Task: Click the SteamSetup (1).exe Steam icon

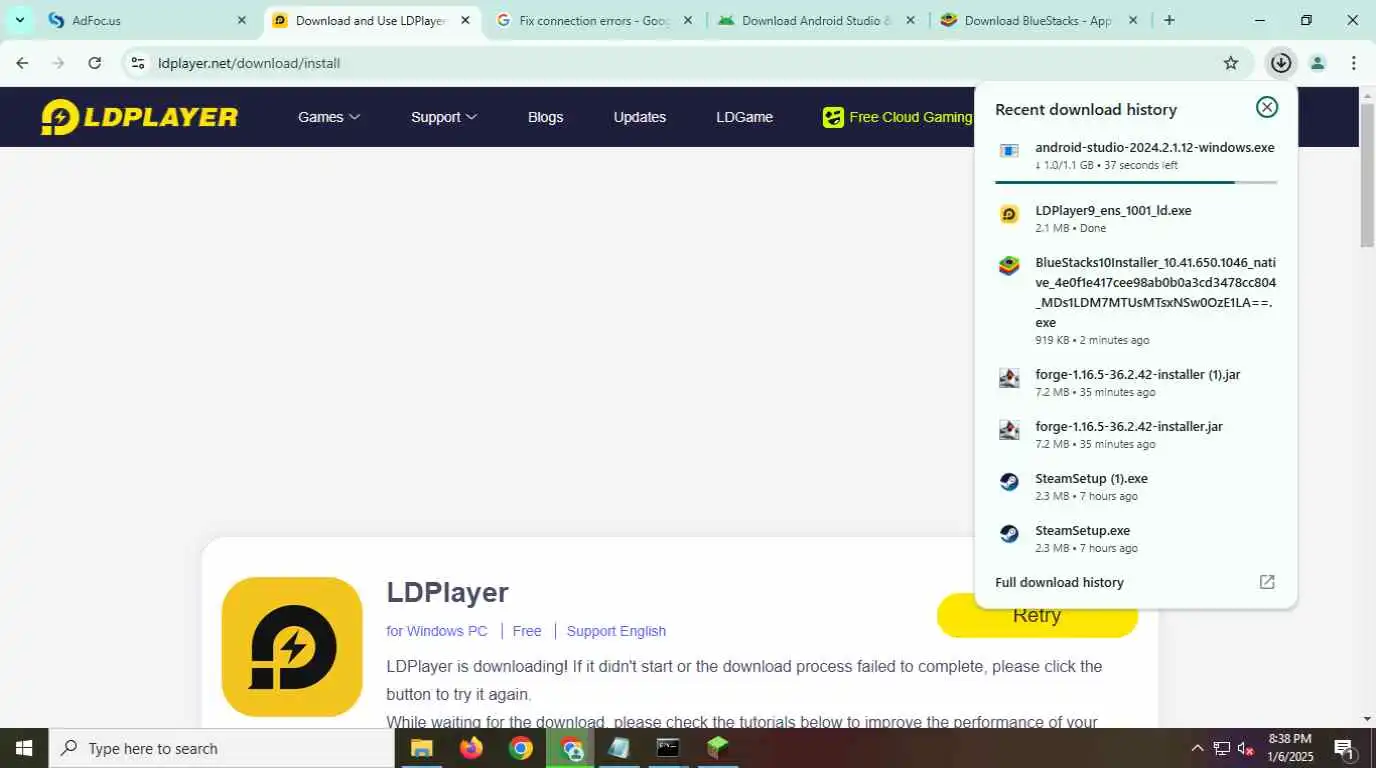Action: pos(1009,482)
